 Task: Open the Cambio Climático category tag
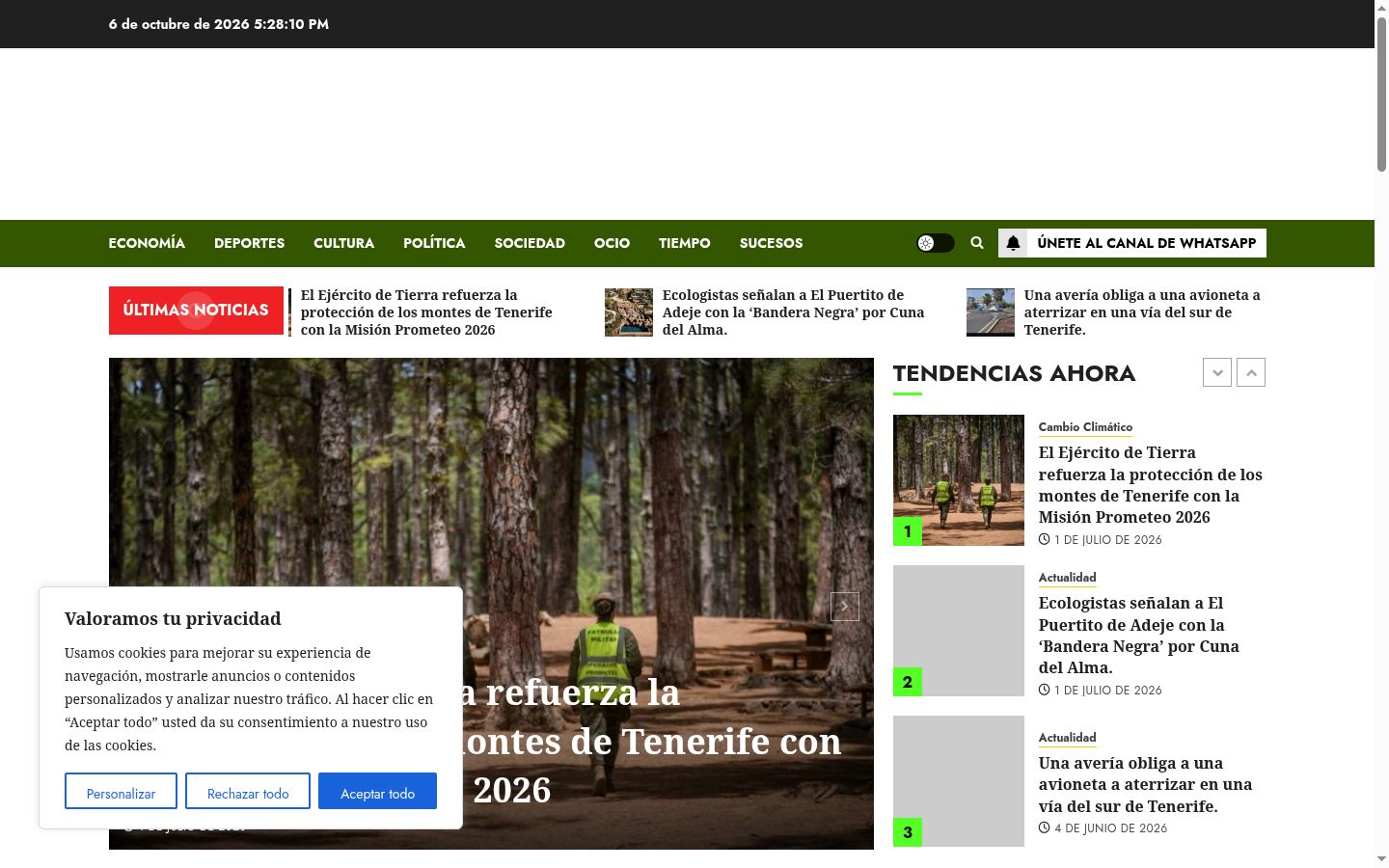1085,427
